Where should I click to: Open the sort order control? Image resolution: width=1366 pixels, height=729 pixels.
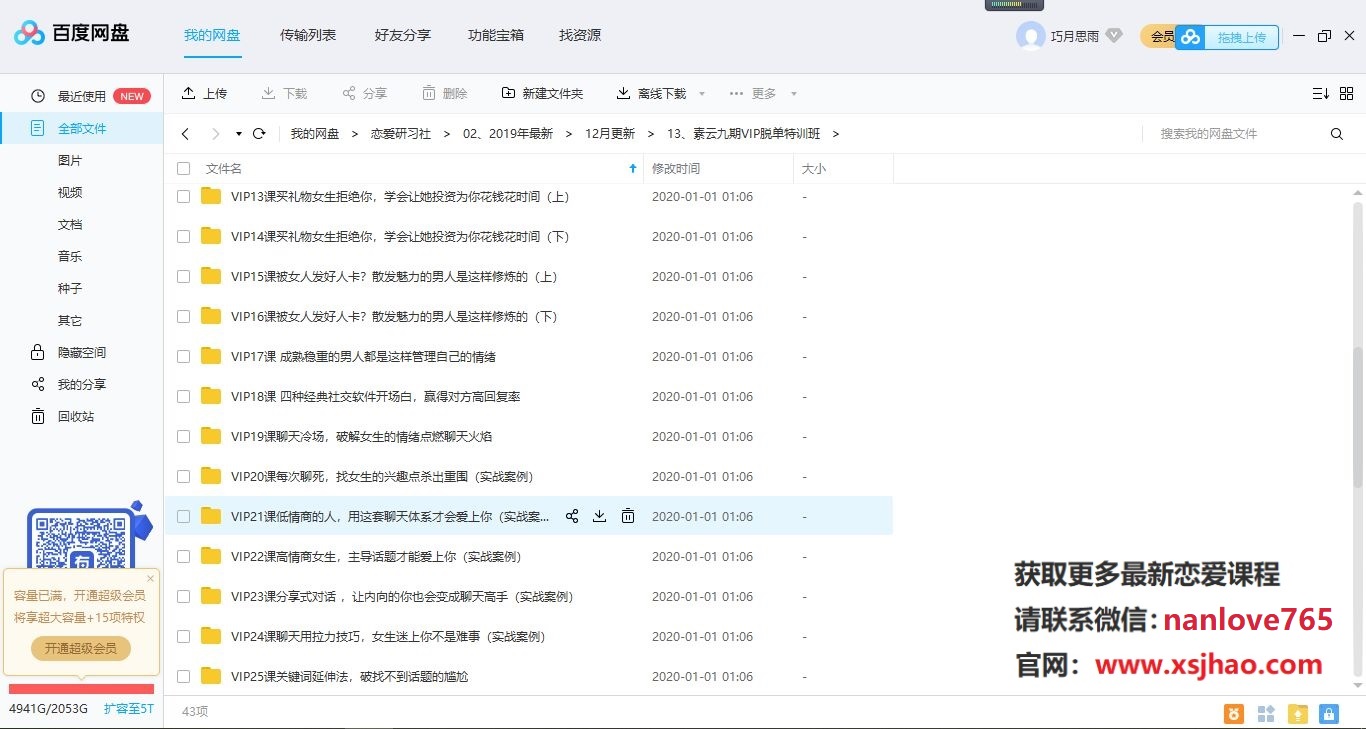click(1320, 93)
